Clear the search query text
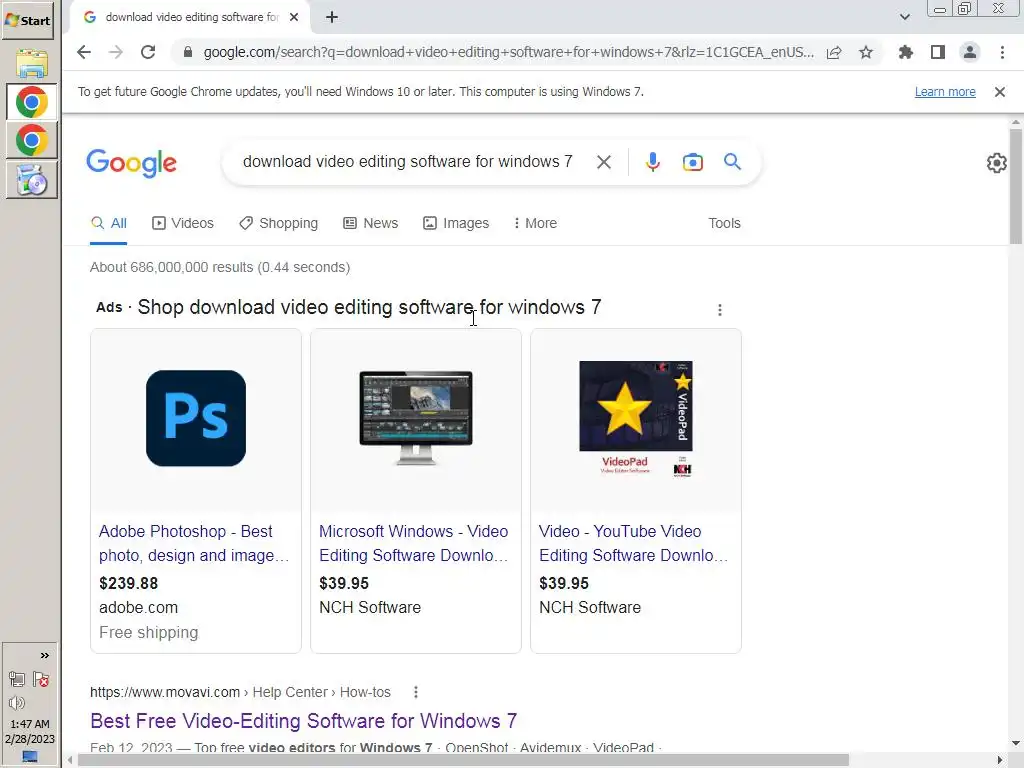1024x768 pixels. [604, 162]
